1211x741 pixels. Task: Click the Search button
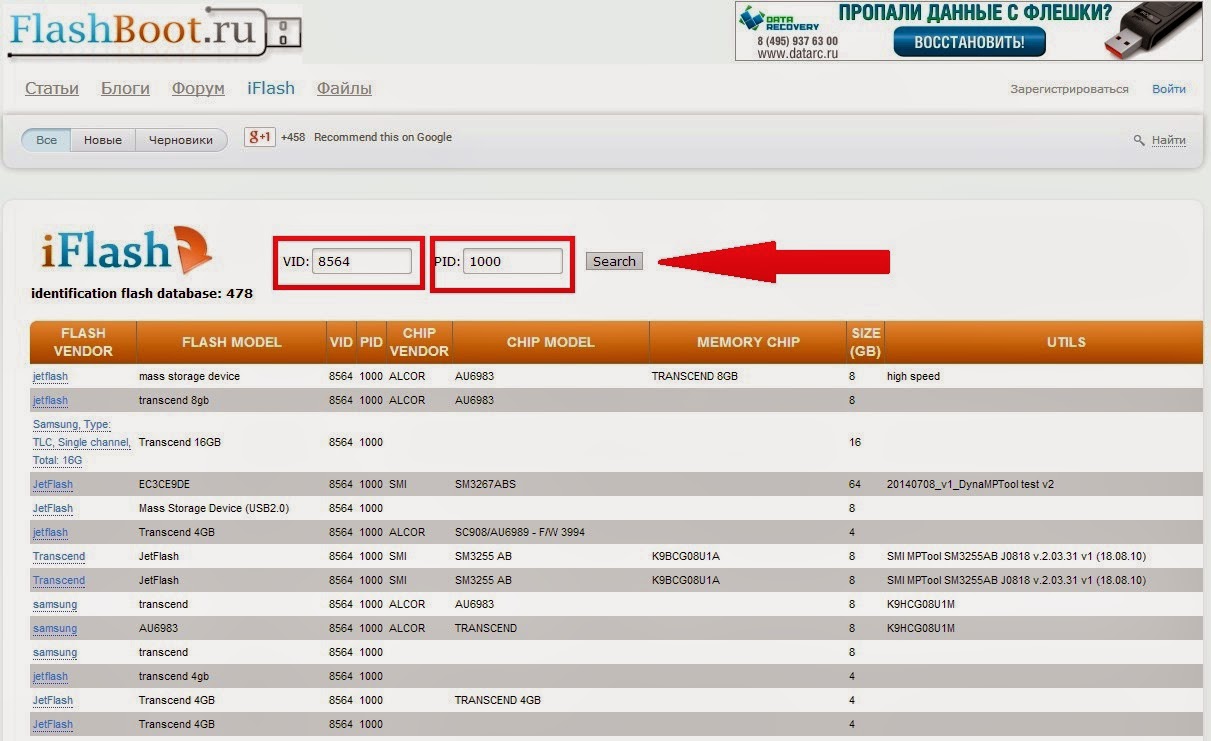[x=614, y=261]
